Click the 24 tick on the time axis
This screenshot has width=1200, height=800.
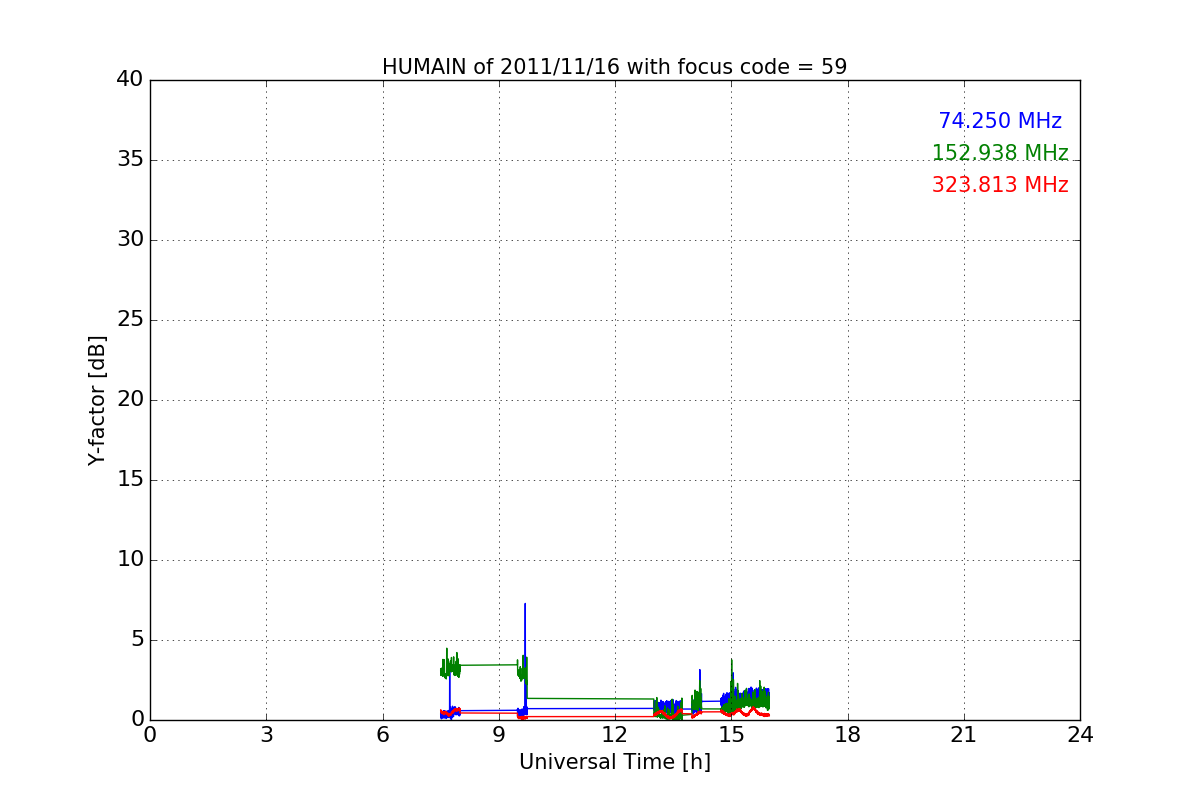point(1080,735)
